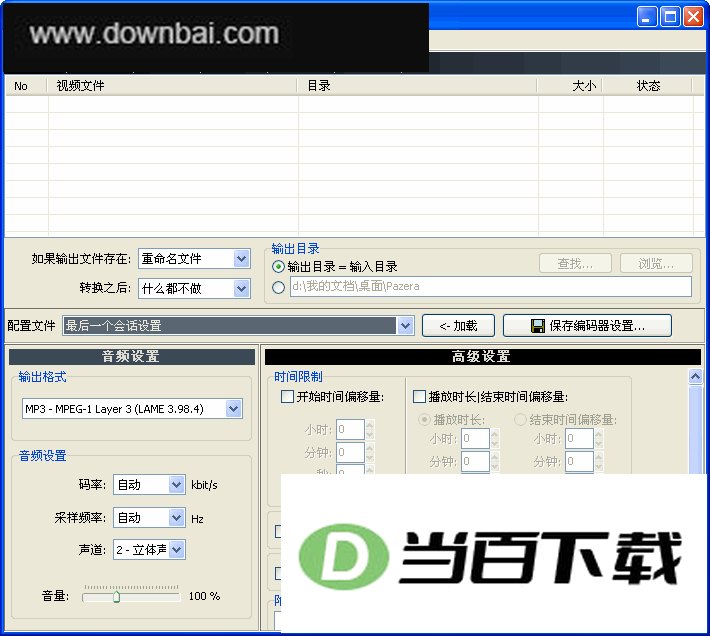Click the '高级设置' panel header

[x=482, y=357]
